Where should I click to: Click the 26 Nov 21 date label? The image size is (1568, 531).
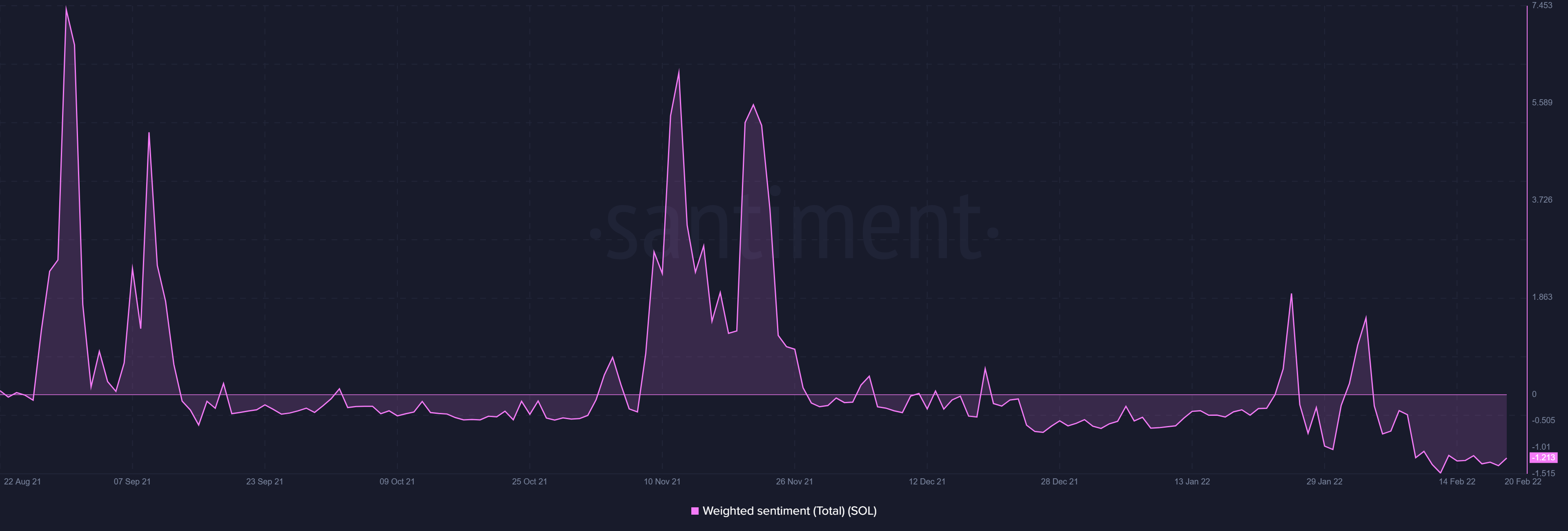tap(794, 482)
